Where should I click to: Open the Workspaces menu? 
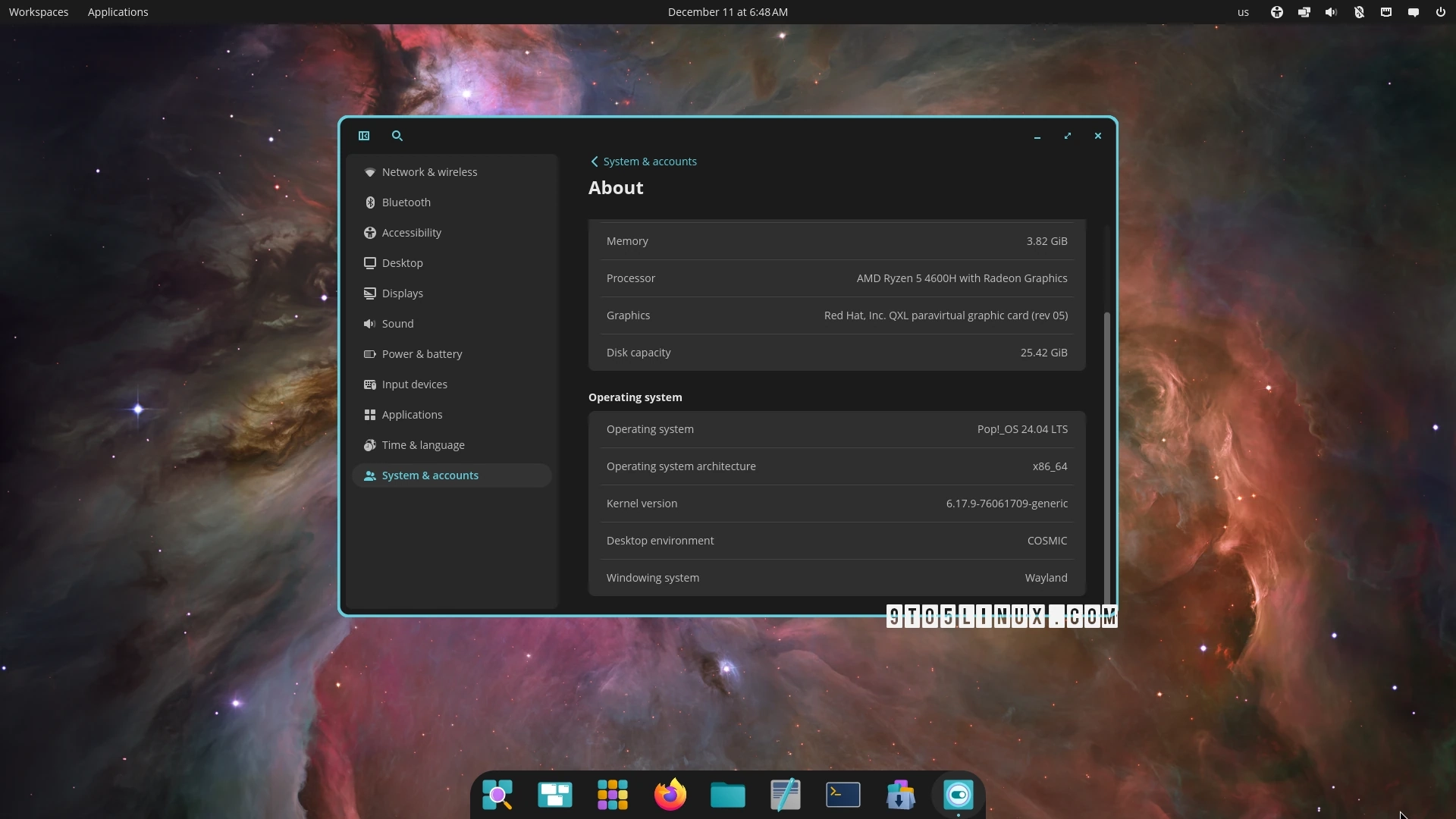38,11
